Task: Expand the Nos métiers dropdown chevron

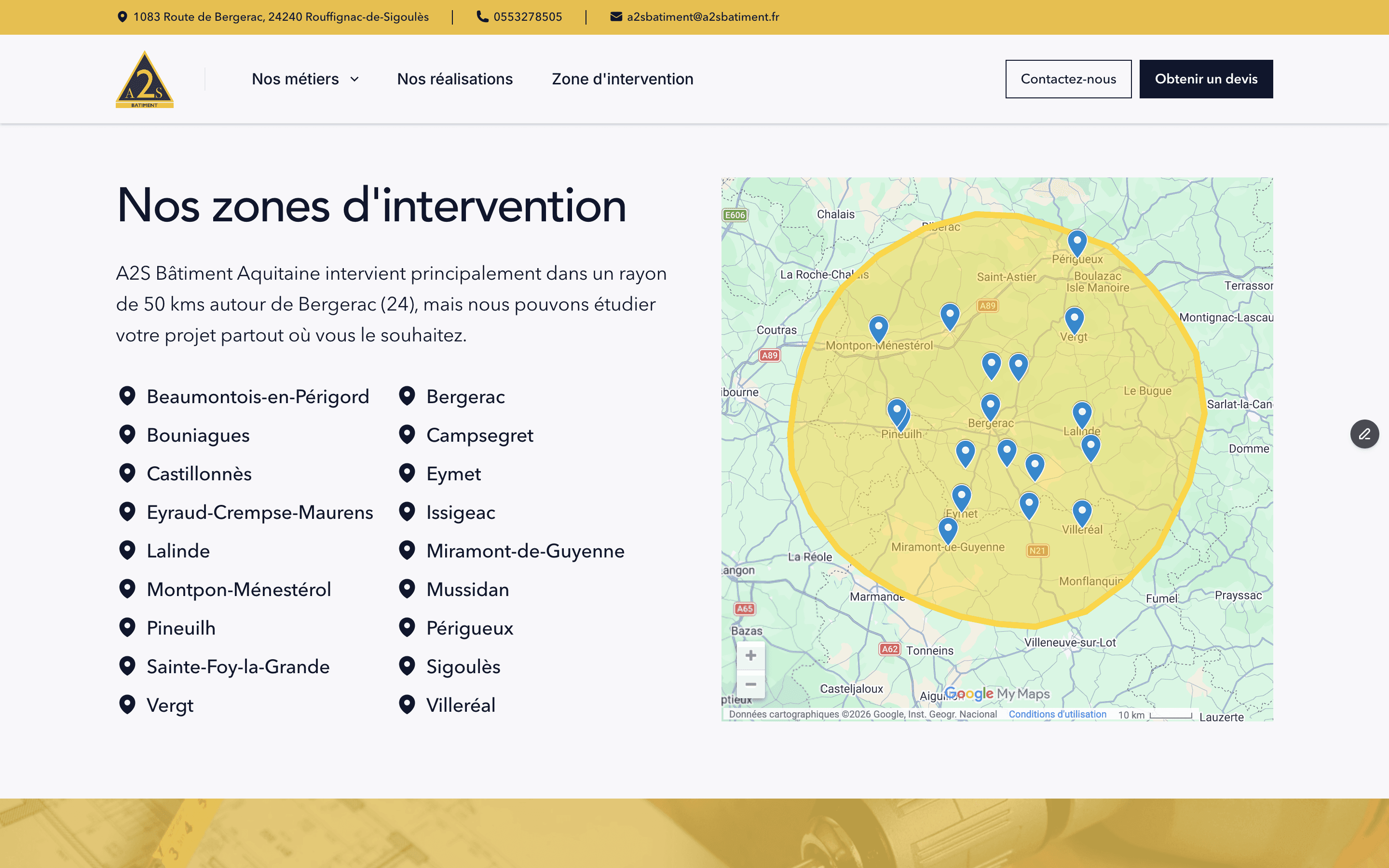Action: [354, 79]
